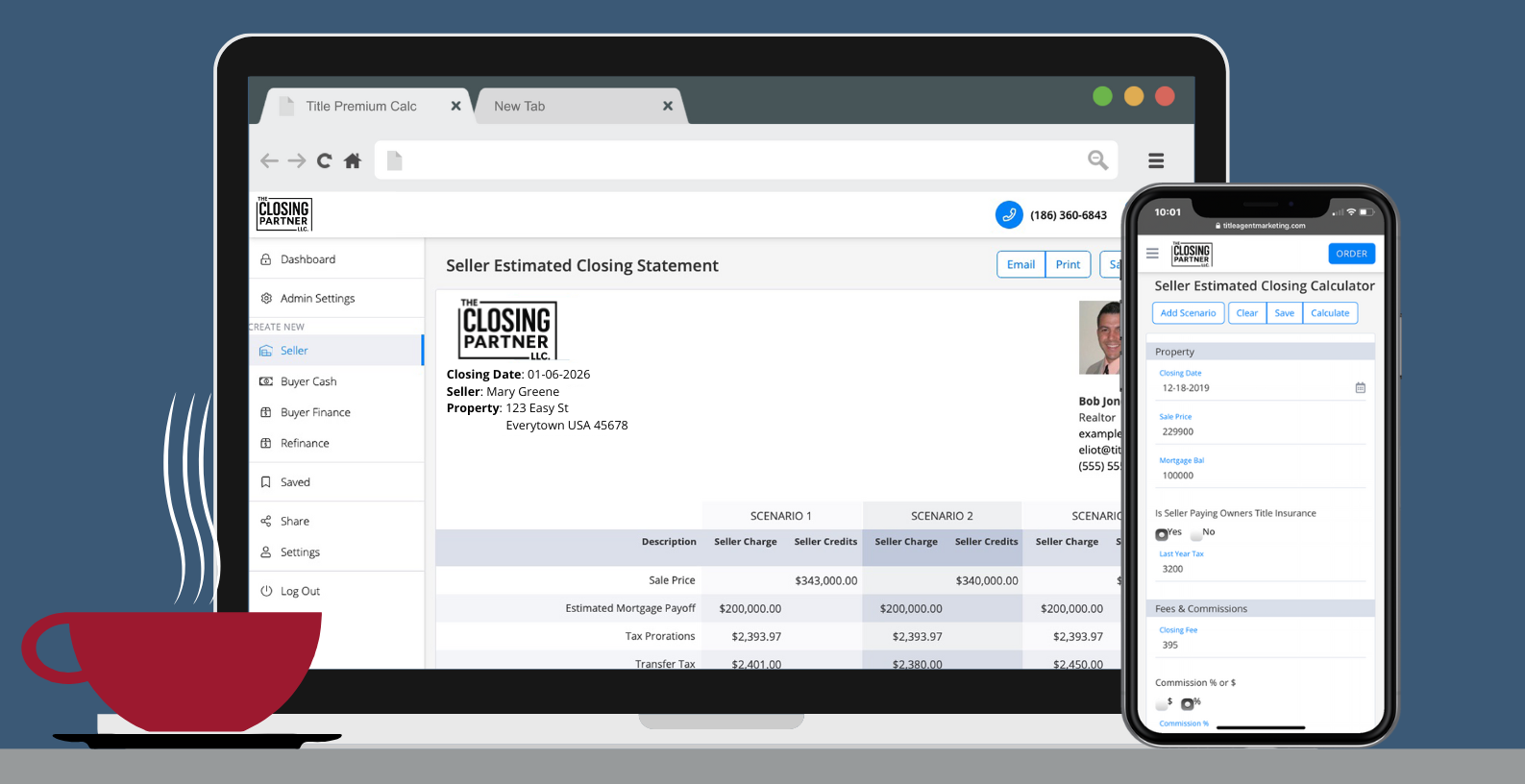Select the $ commission type option
Image resolution: width=1525 pixels, height=784 pixels.
(1162, 703)
